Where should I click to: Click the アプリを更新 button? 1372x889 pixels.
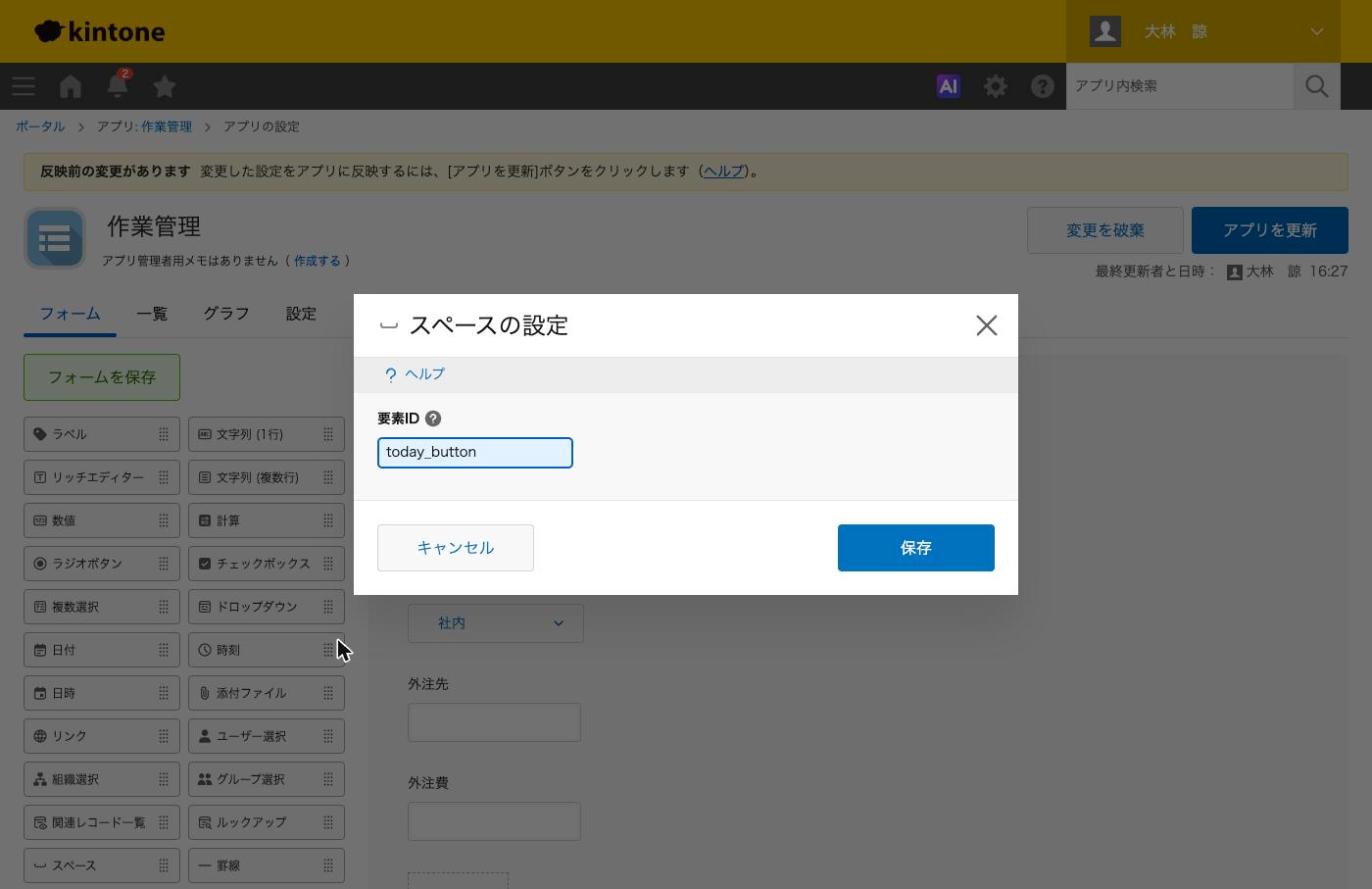tap(1270, 230)
